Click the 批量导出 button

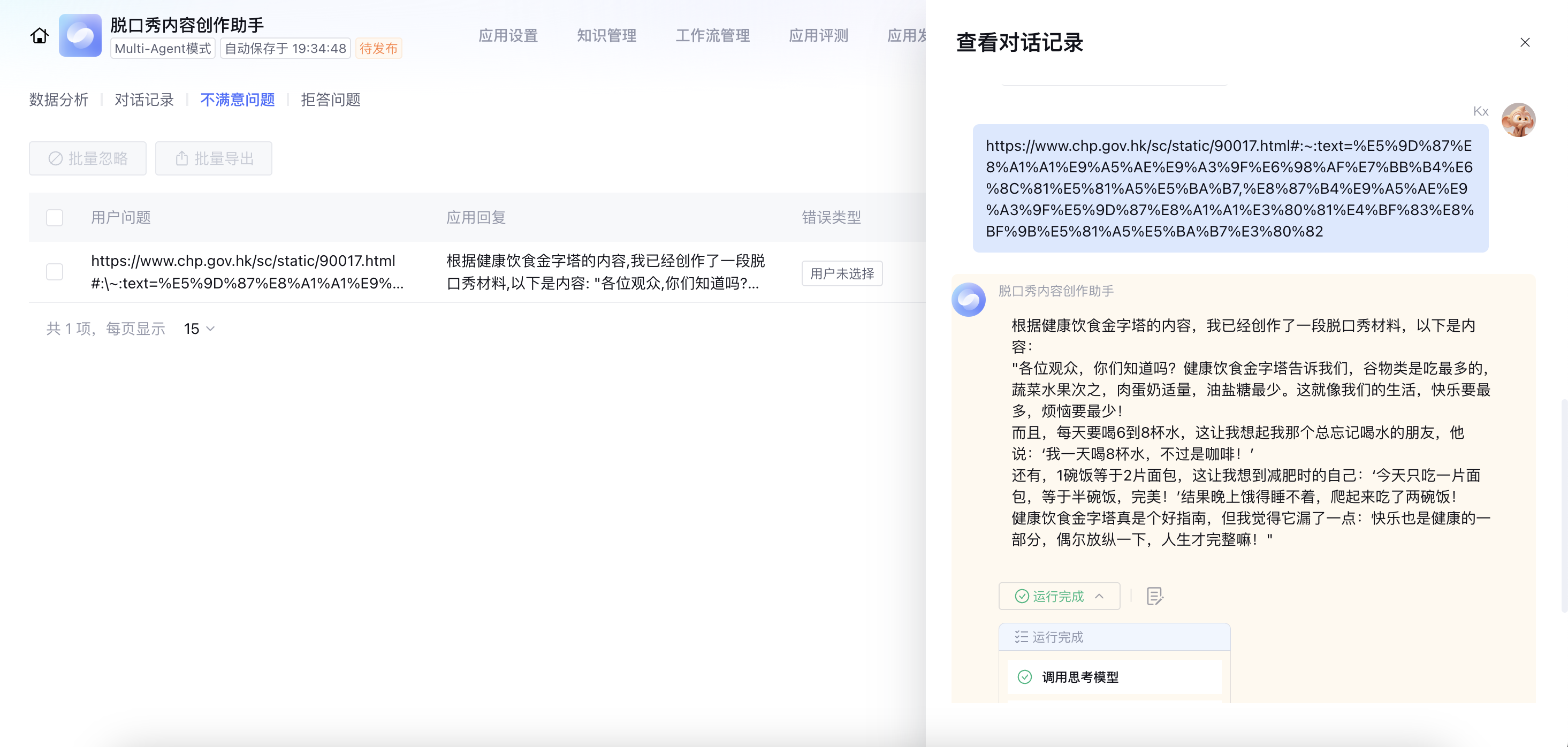point(214,158)
